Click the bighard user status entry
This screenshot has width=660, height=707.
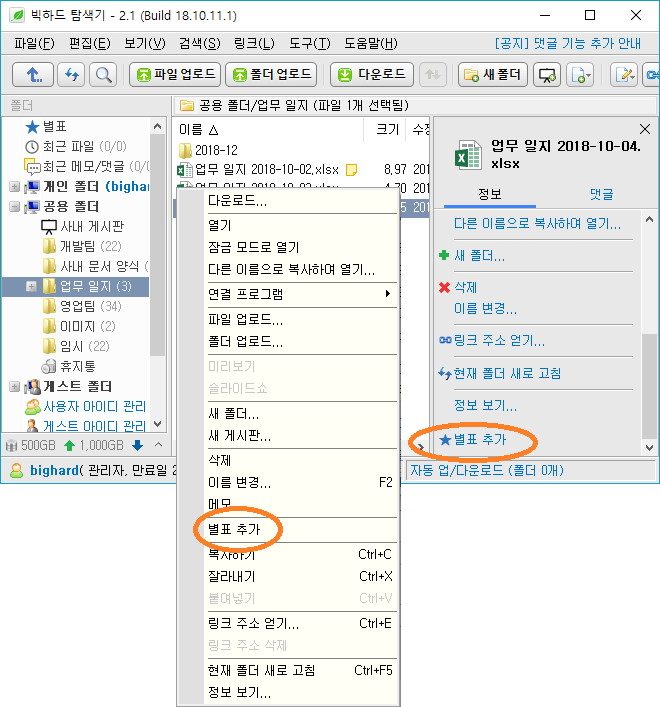pos(93,470)
